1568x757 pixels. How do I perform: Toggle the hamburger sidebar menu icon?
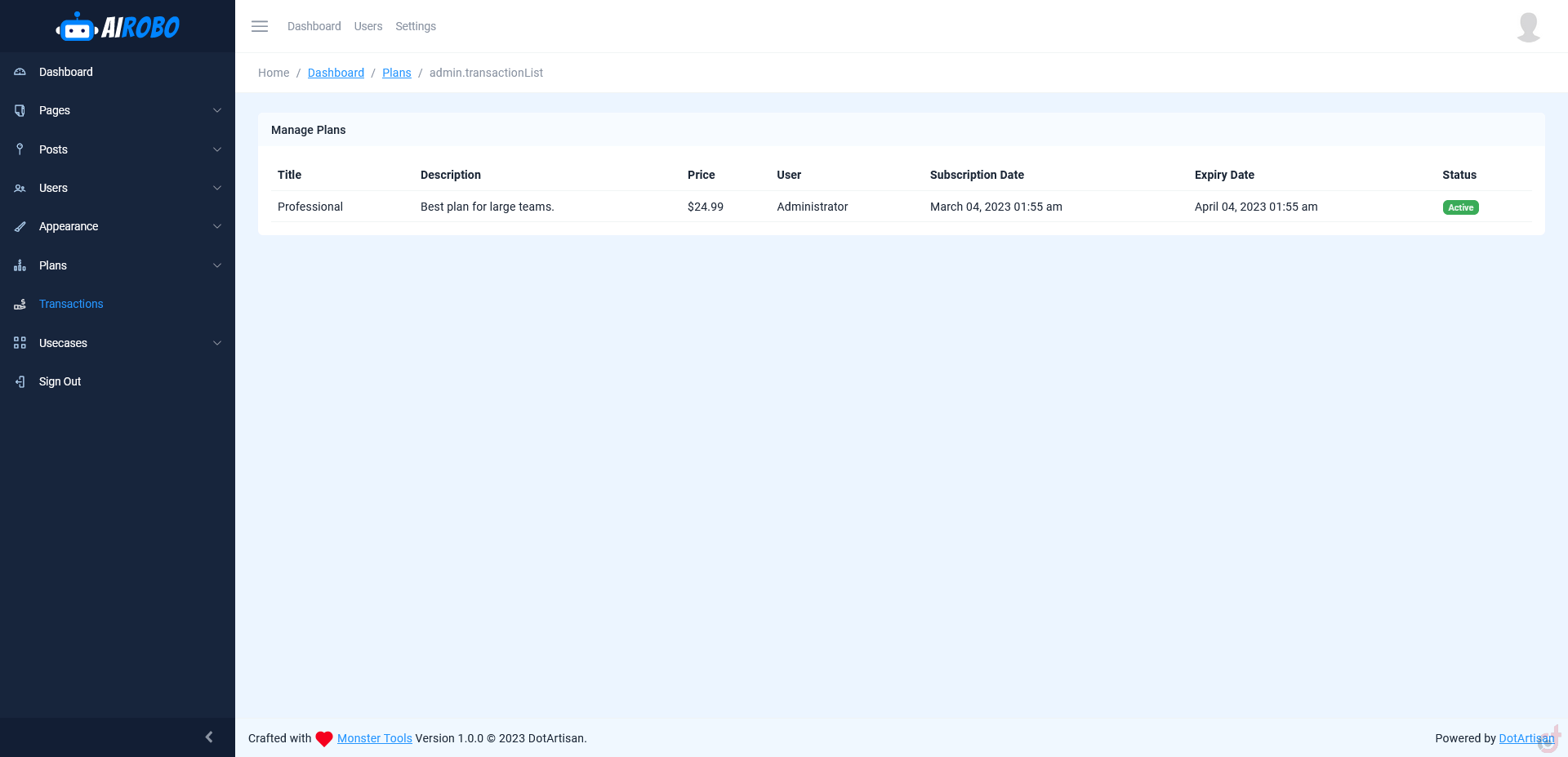(x=260, y=26)
